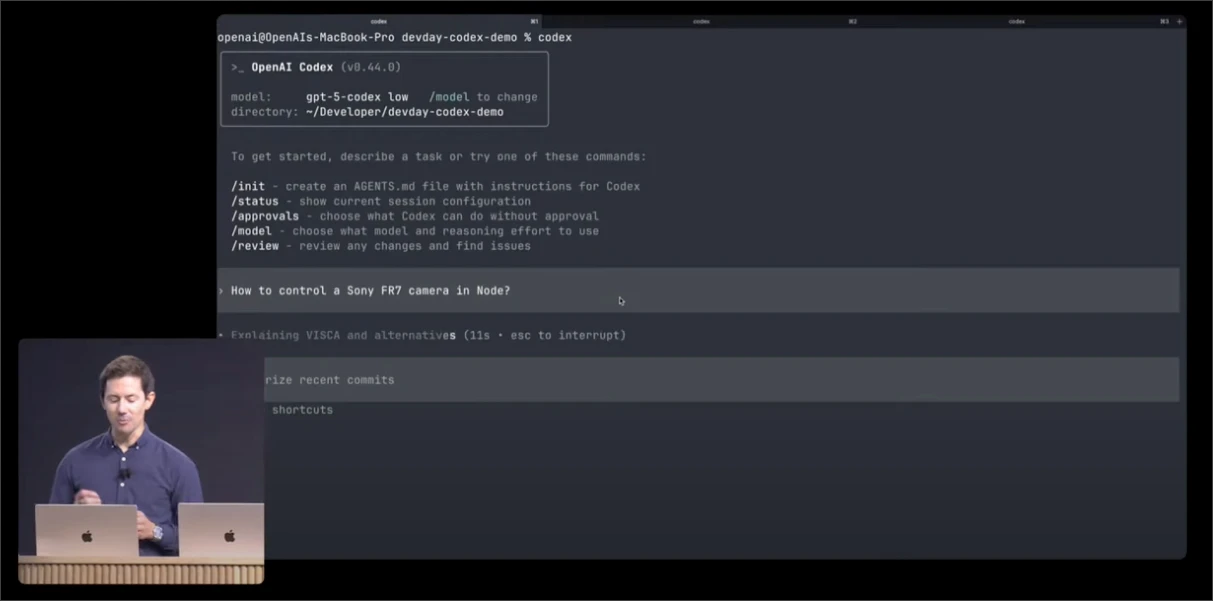
Task: Switch to the second codex tab (⌘2)
Action: (701, 21)
